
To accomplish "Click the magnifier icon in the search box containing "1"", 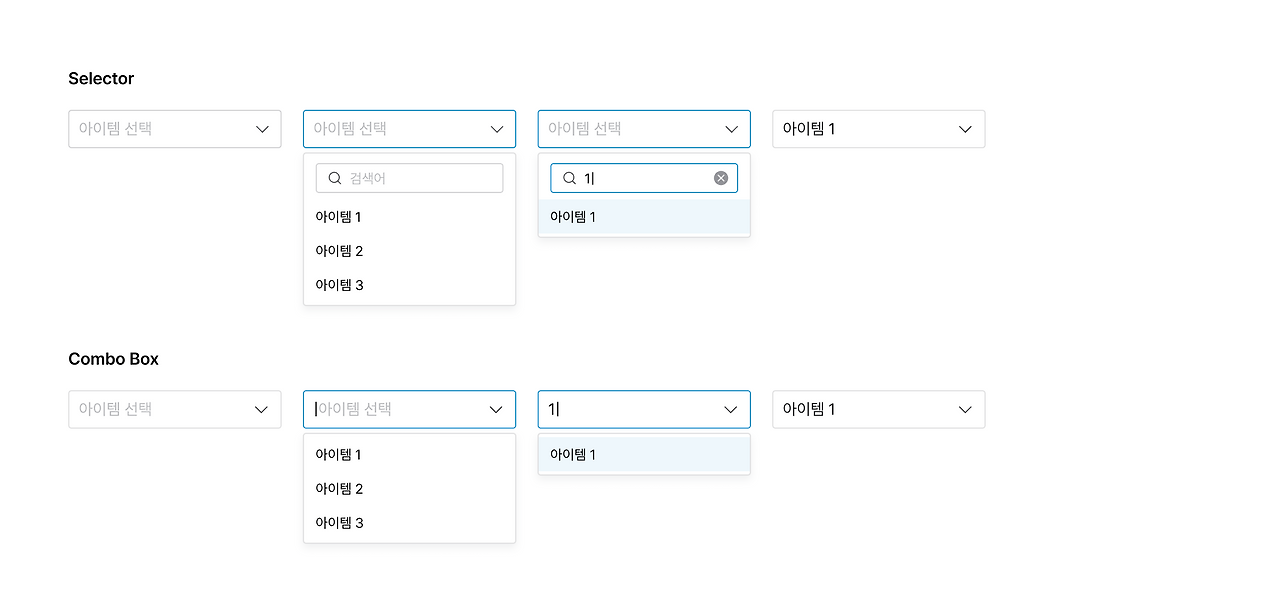I will coord(569,178).
